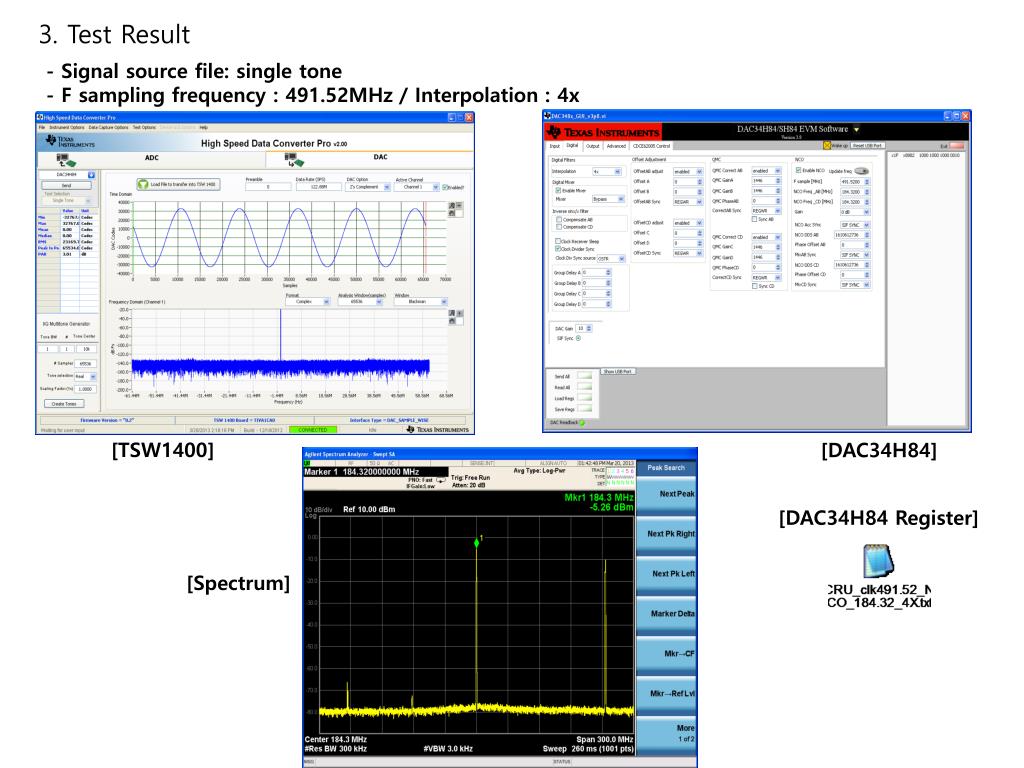
Task: Toggle the Enable Mixer checkbox
Action: (x=558, y=191)
